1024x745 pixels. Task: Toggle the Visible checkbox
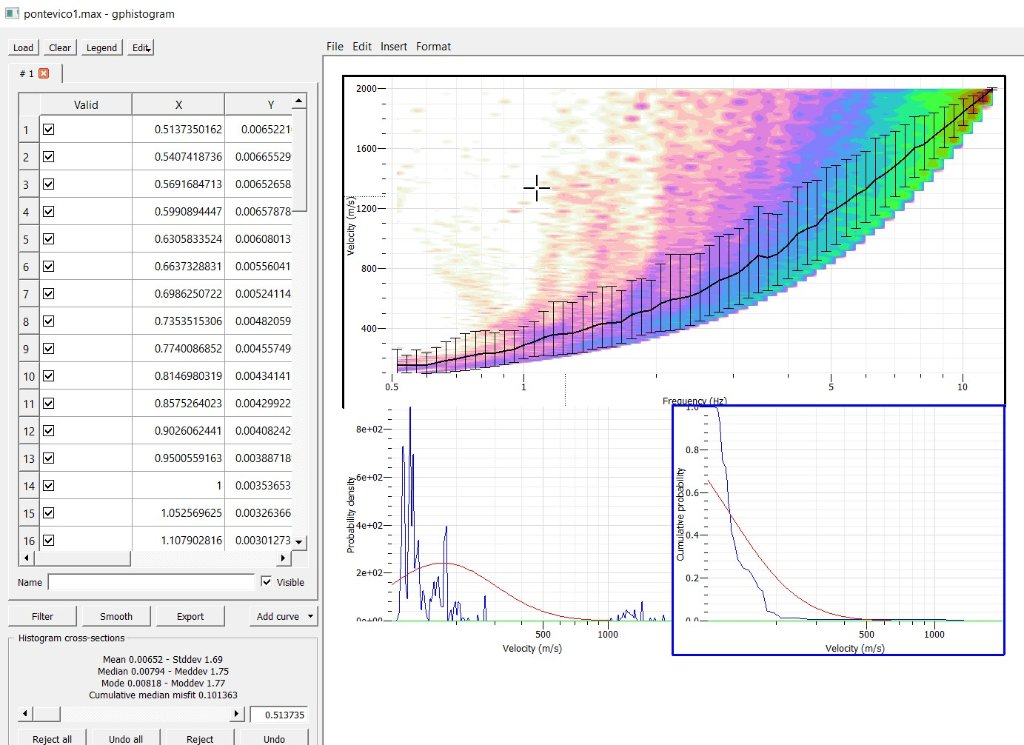click(265, 582)
